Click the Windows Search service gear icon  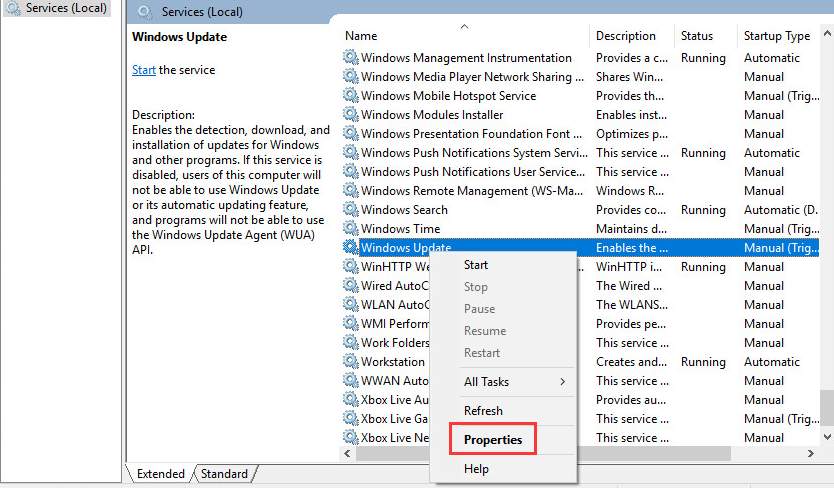coord(351,209)
